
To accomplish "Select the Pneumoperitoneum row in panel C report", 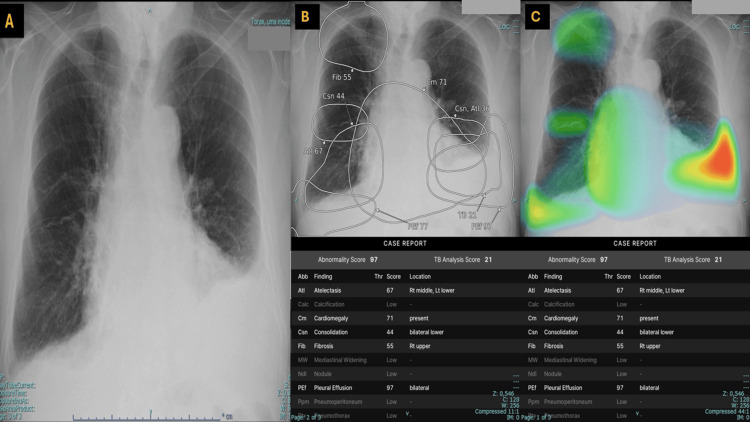I will [x=635, y=401].
